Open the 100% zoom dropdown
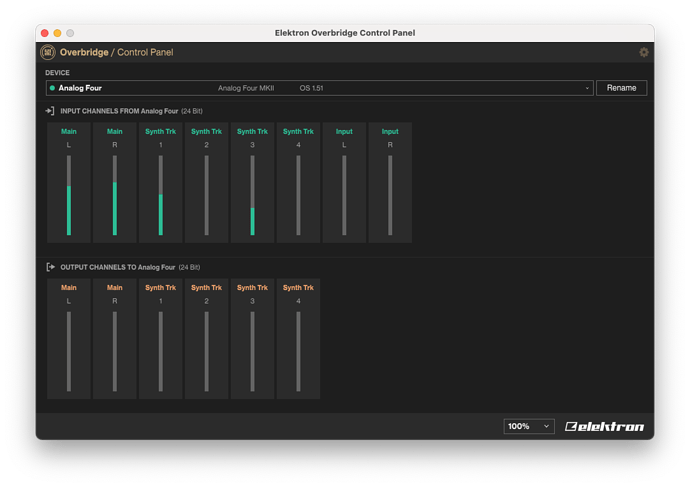 (529, 426)
